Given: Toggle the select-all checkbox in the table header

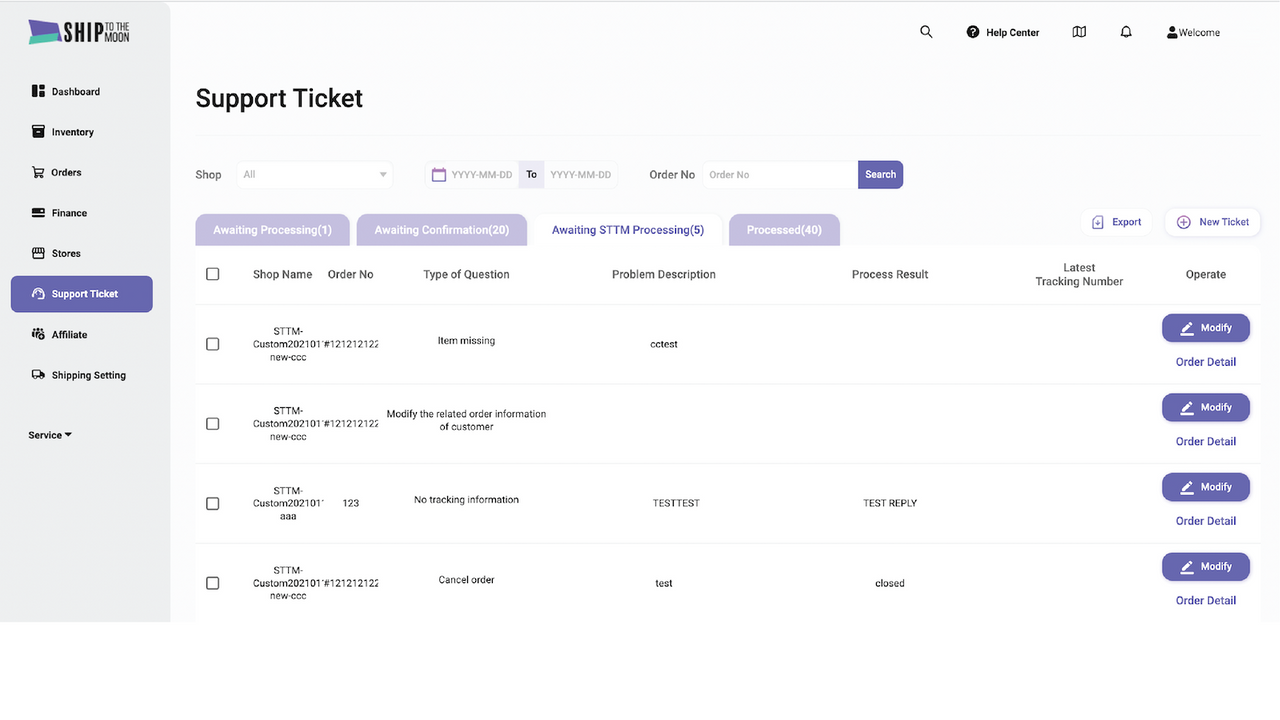Looking at the screenshot, I should tap(212, 273).
